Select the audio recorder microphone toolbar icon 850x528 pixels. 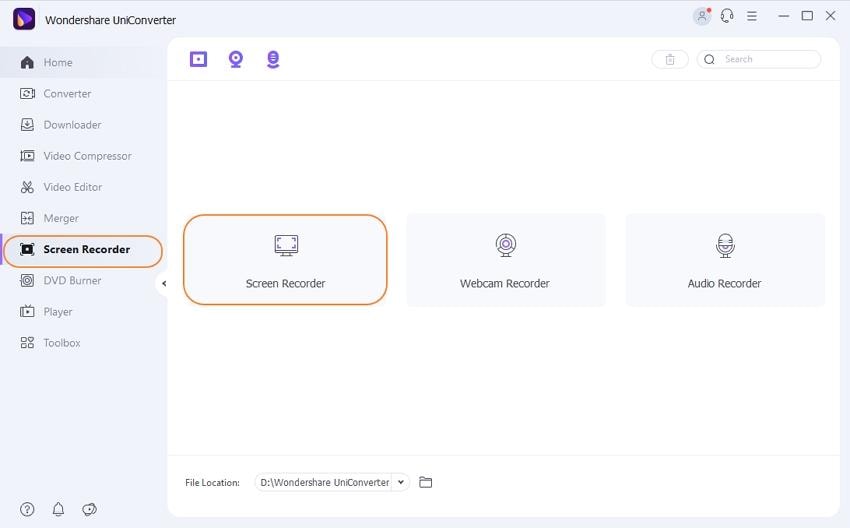coord(273,59)
